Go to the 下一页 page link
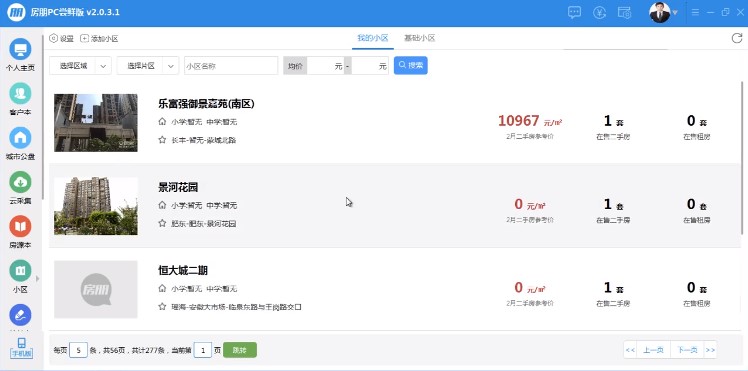748x371 pixels. coord(687,350)
